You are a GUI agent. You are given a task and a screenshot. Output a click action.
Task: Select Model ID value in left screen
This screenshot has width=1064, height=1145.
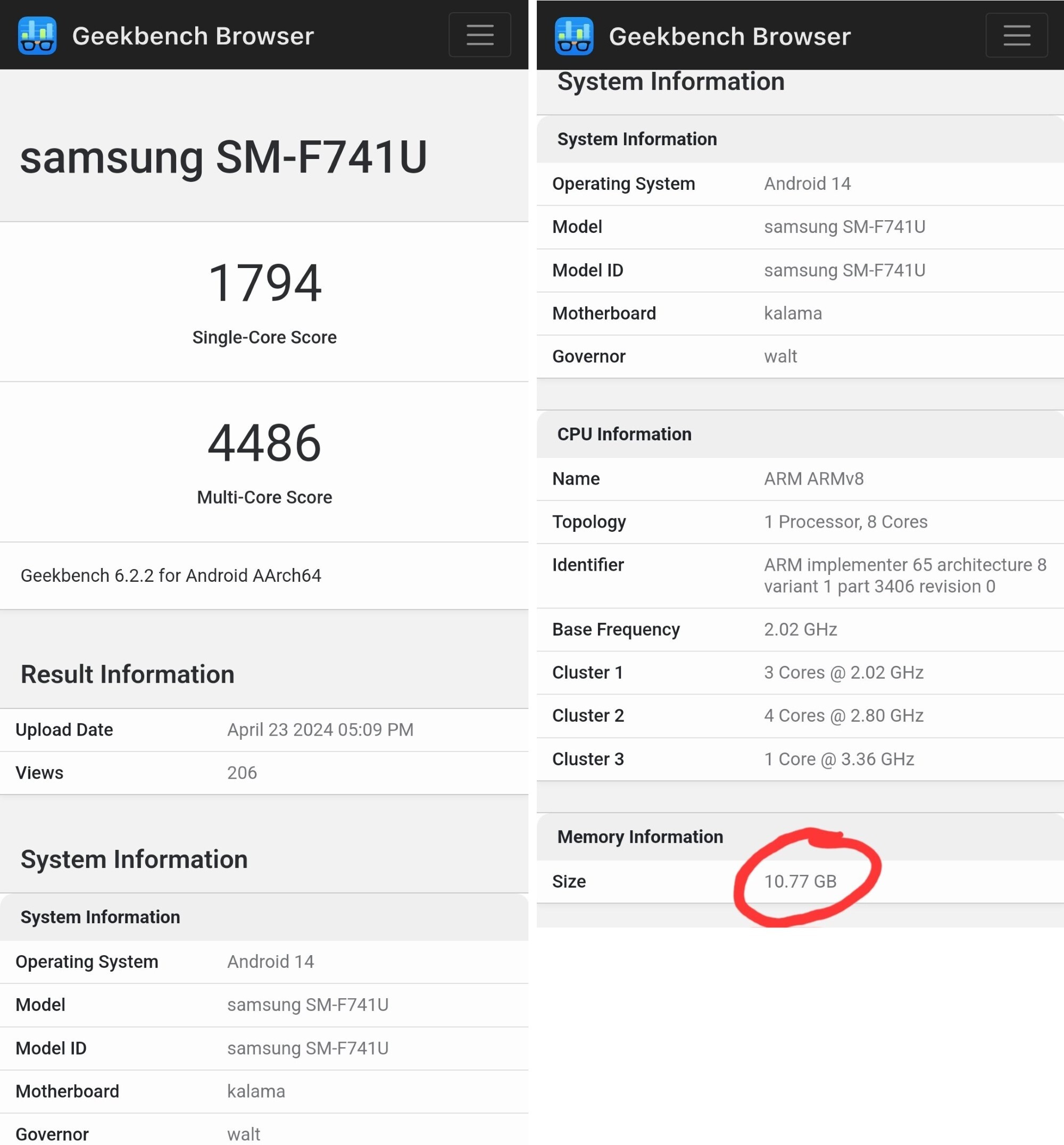[307, 1048]
